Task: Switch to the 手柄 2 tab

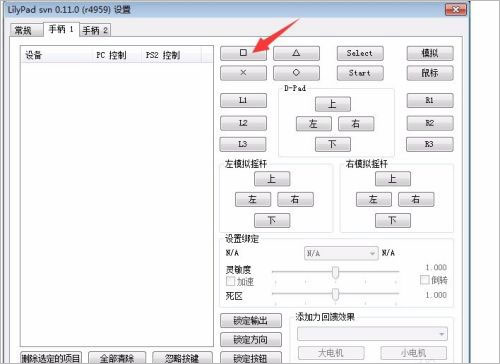Action: [x=95, y=31]
